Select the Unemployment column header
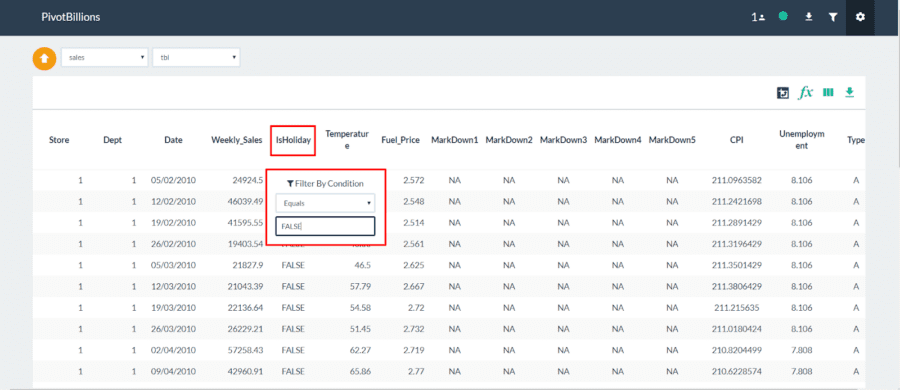 pyautogui.click(x=802, y=140)
